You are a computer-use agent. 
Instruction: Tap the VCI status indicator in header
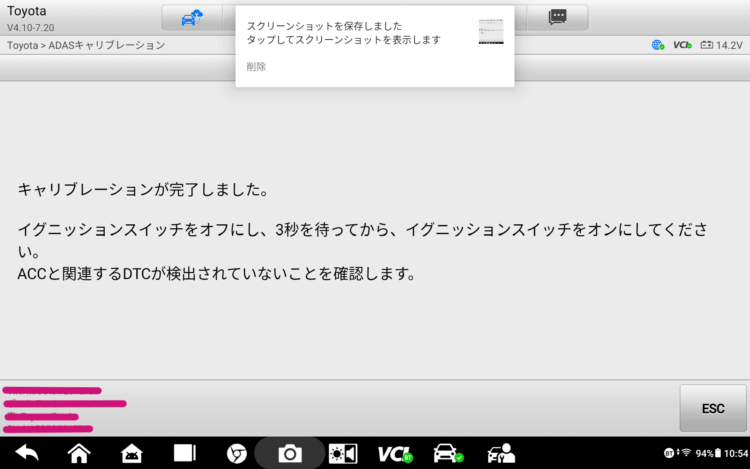click(682, 46)
